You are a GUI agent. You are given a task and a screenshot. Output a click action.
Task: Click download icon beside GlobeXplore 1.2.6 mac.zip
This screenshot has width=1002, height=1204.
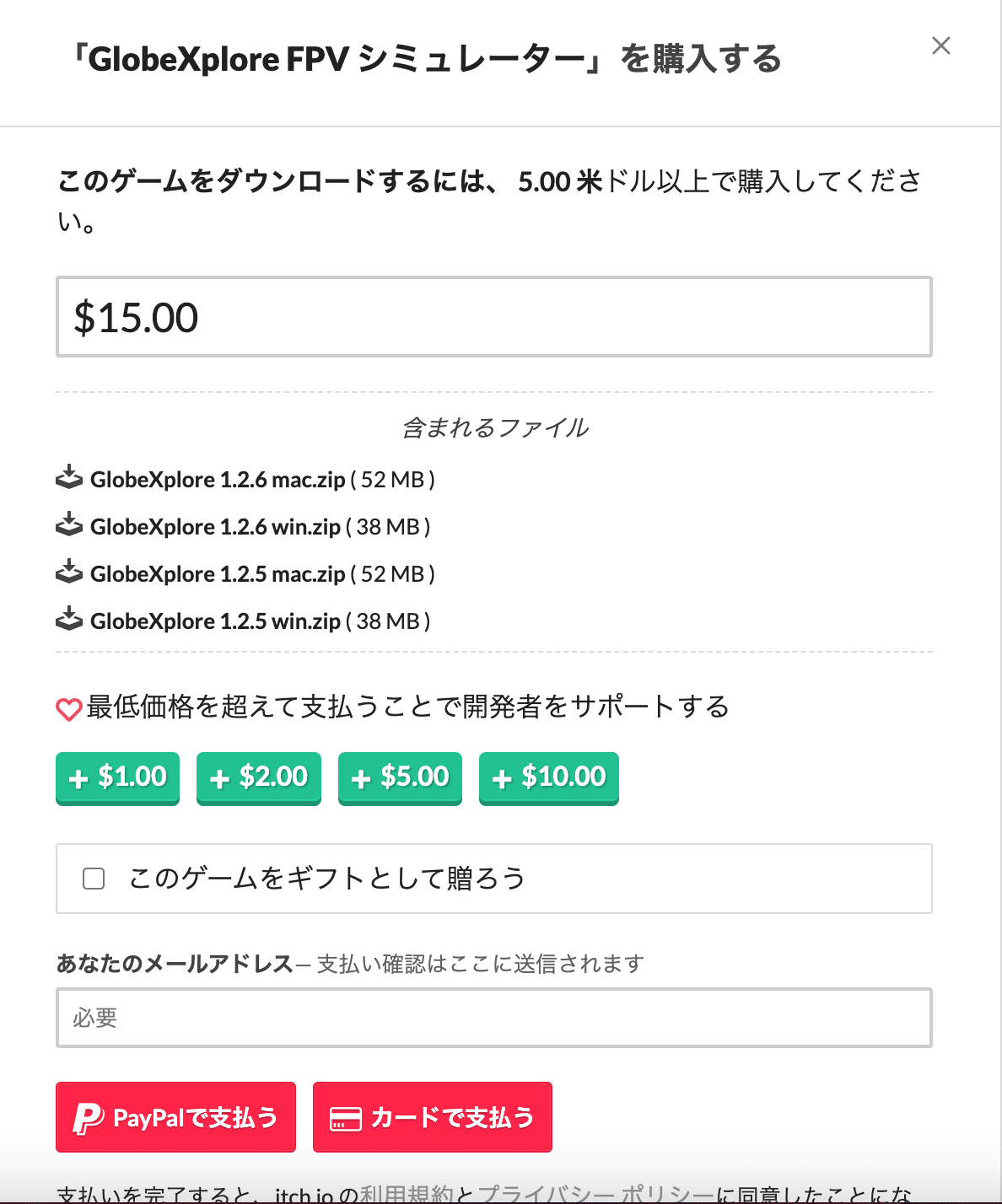click(69, 477)
